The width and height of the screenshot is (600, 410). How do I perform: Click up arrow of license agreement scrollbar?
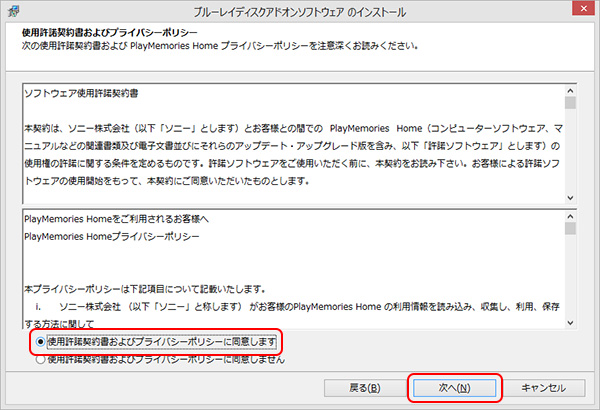570,88
